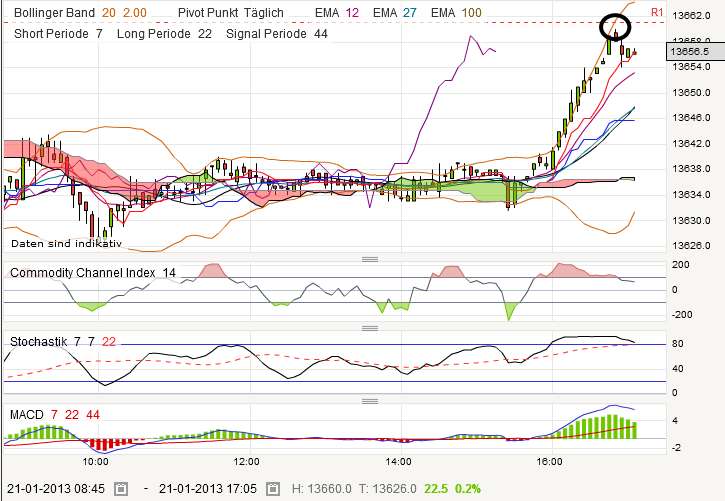Screen dimensions: 725x501
Task: Click the 13630.0 price axis label
Action: 691,220
